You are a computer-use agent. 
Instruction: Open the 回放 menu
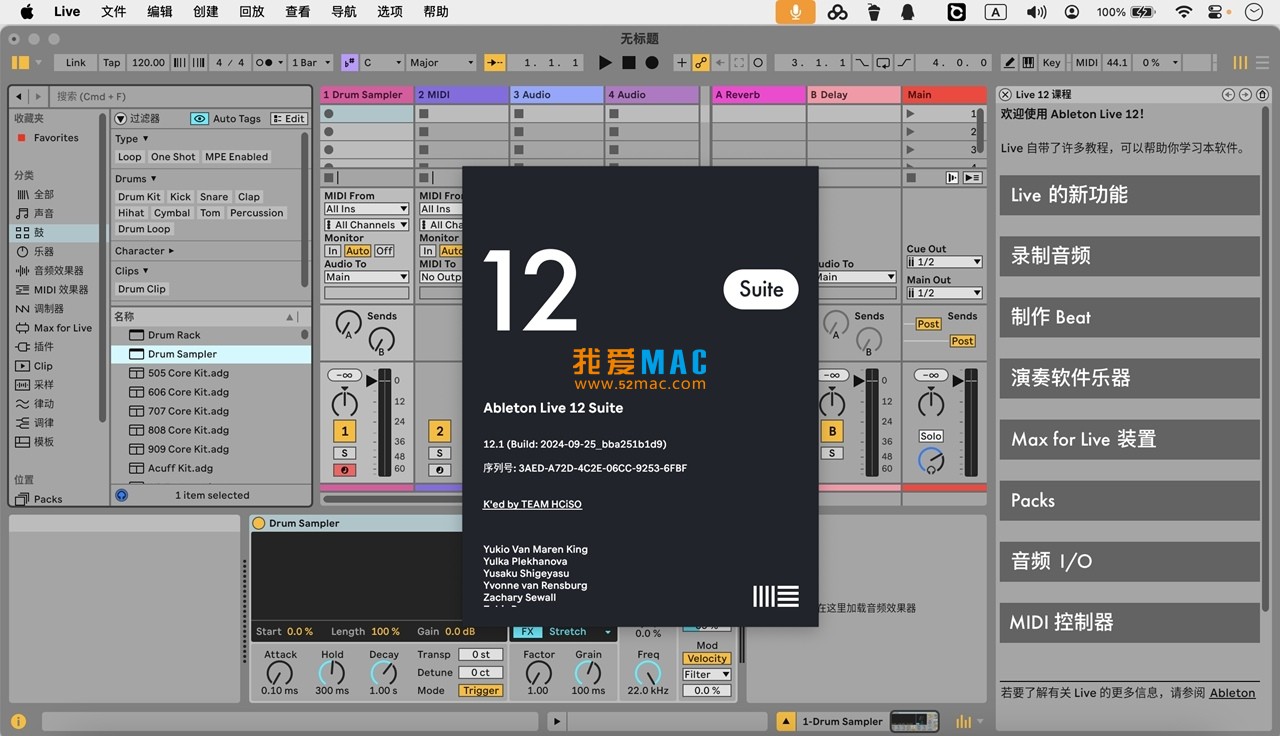click(x=252, y=12)
